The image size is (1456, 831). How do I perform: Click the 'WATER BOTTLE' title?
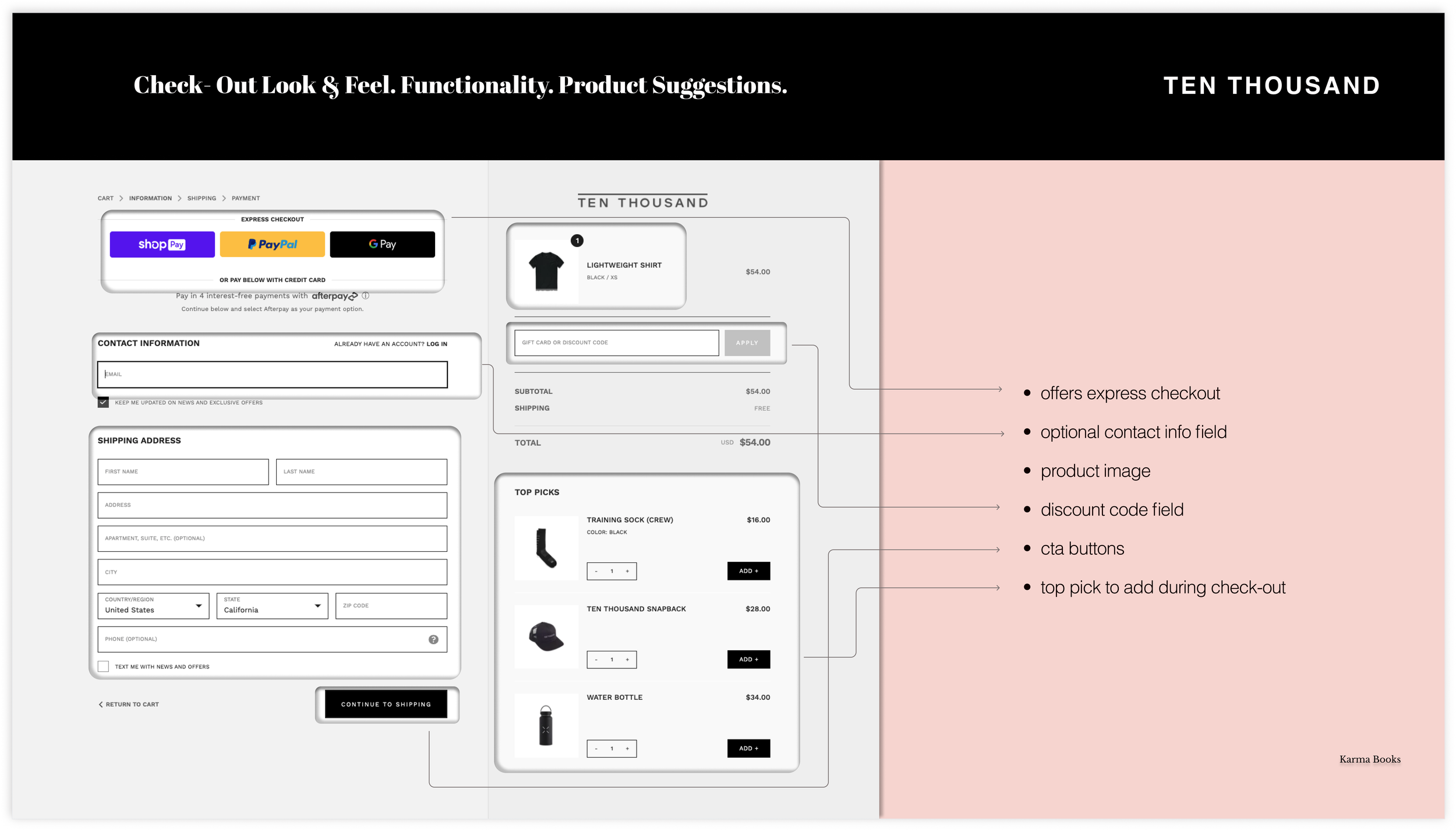pyautogui.click(x=614, y=697)
